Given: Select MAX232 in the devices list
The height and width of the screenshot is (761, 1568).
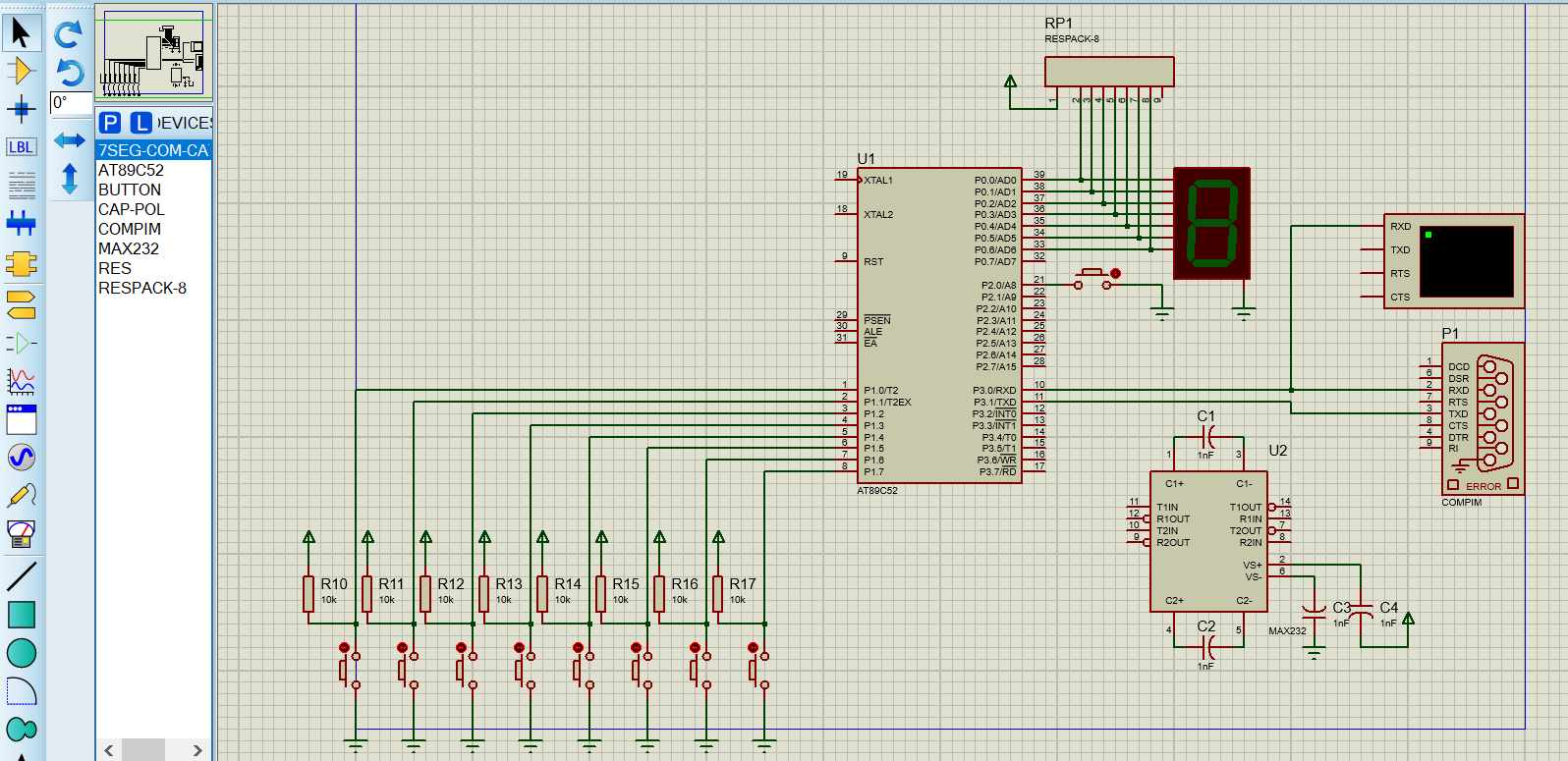Looking at the screenshot, I should 128,248.
